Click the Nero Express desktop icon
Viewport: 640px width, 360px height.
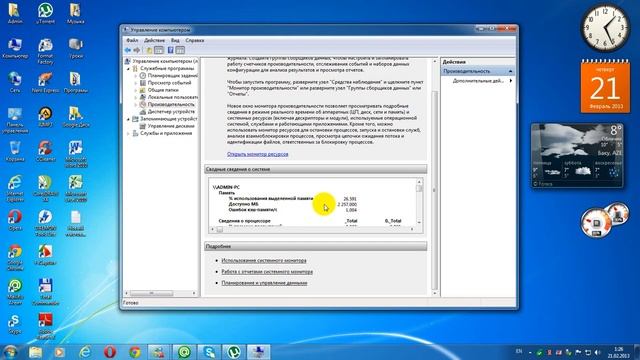pyautogui.click(x=45, y=82)
